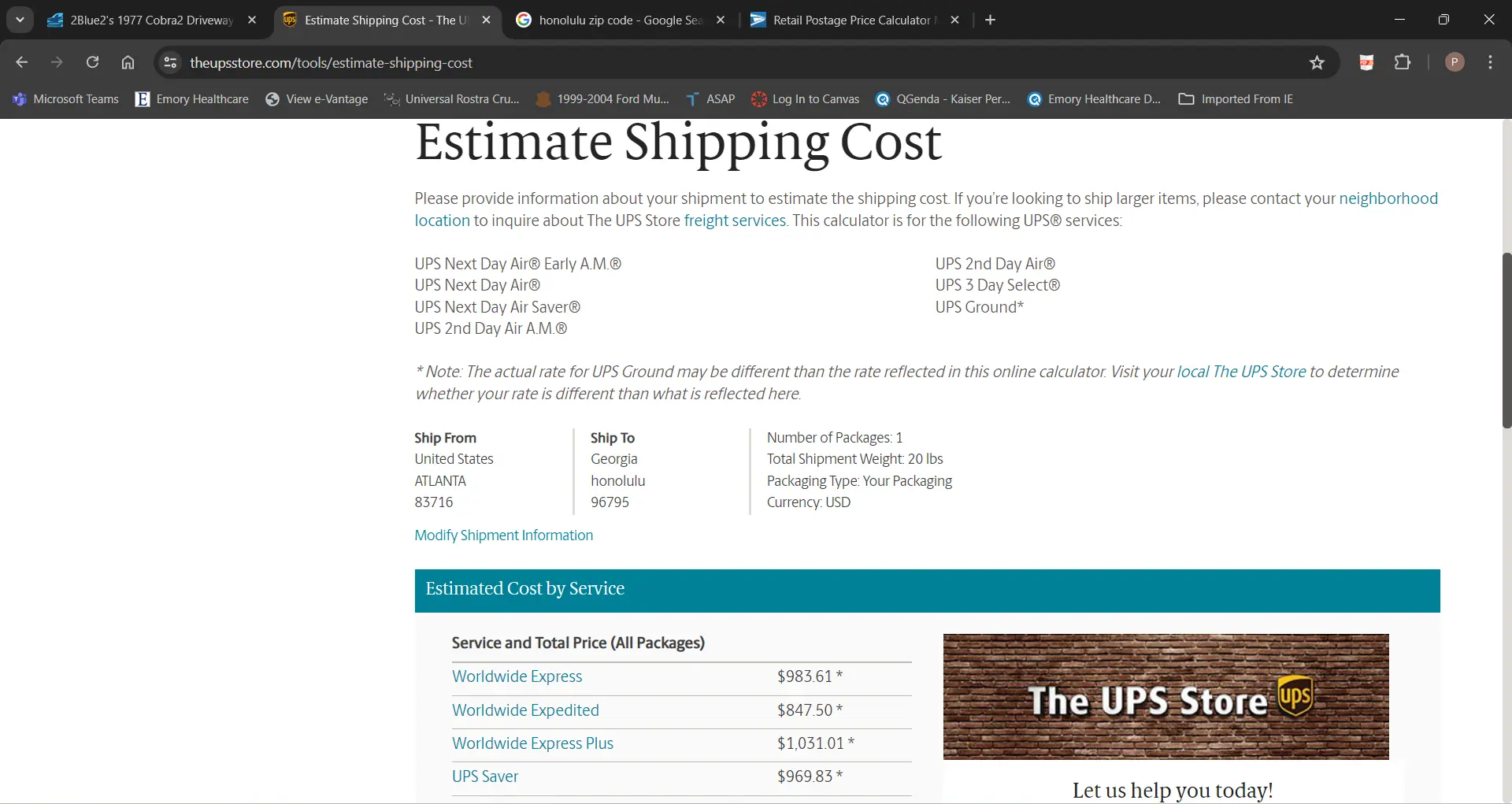
Task: Close the Retail Postage Price Calculator tab
Action: [954, 20]
